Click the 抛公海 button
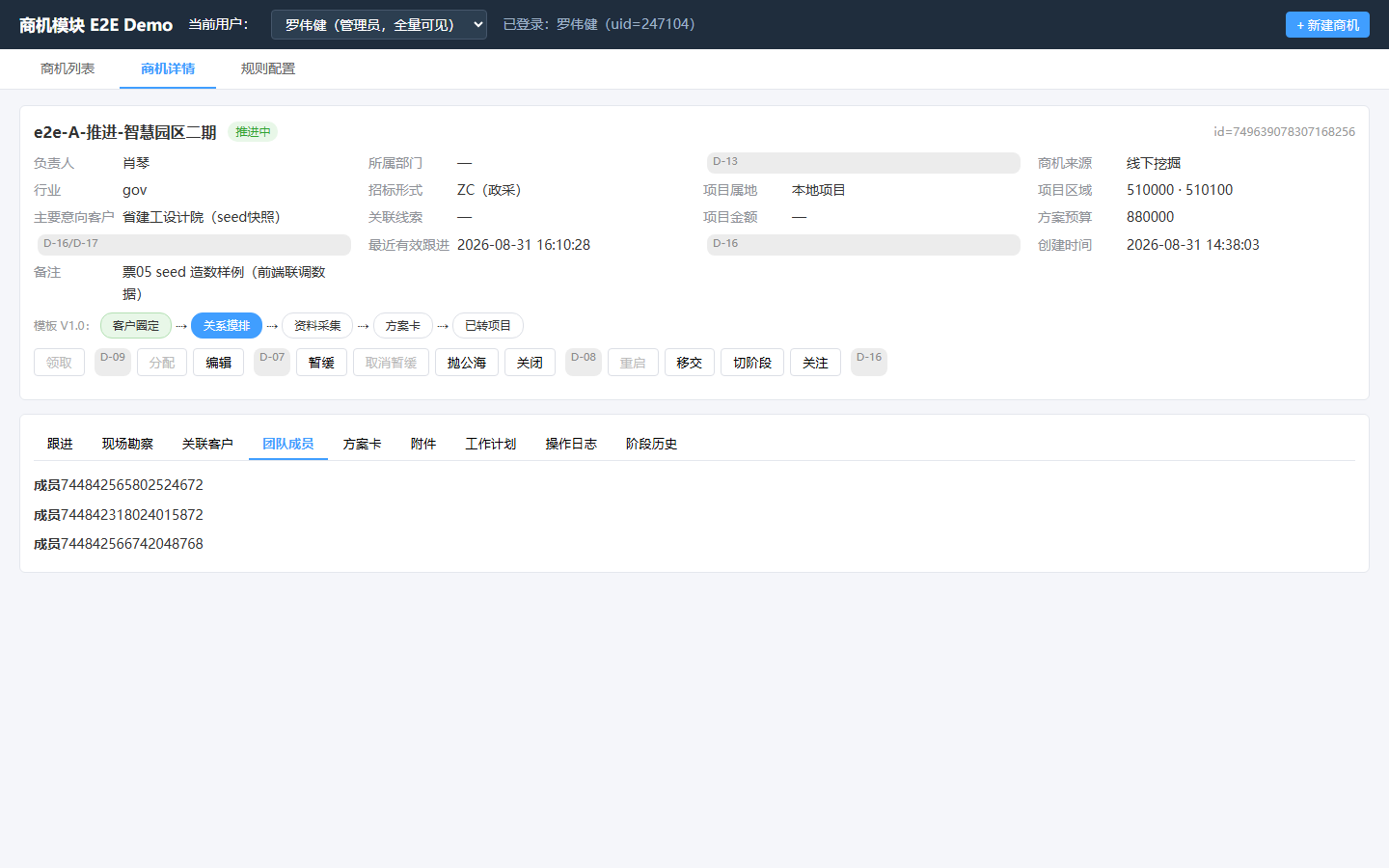 tap(467, 363)
